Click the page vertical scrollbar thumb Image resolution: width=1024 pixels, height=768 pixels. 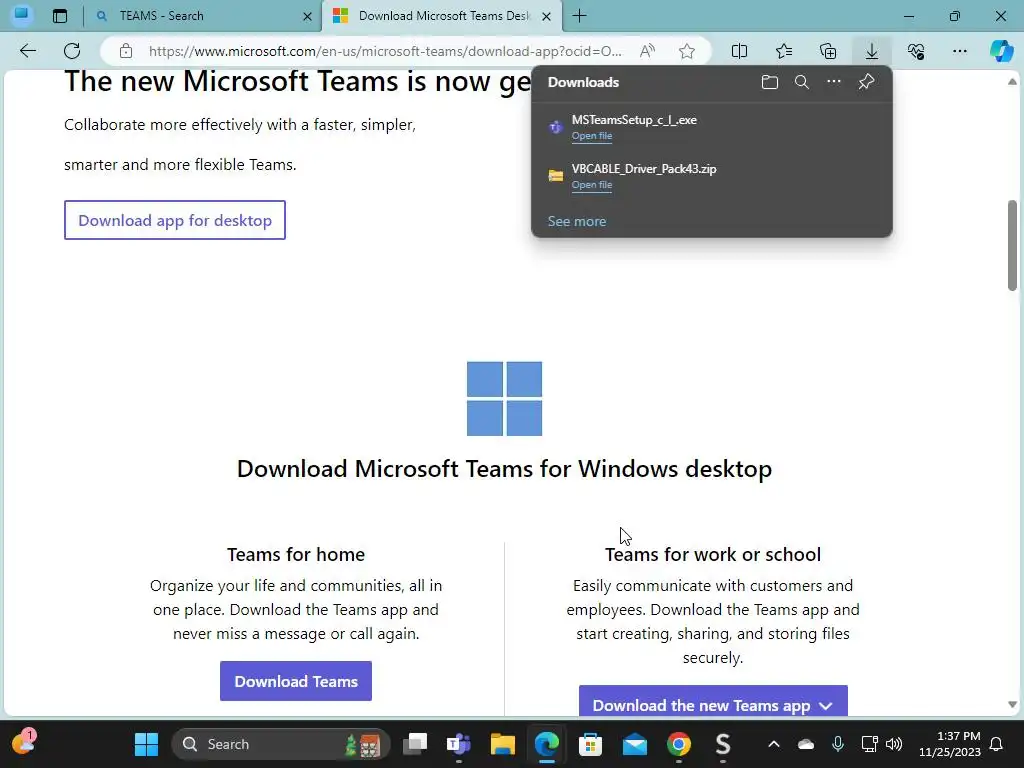click(1012, 245)
